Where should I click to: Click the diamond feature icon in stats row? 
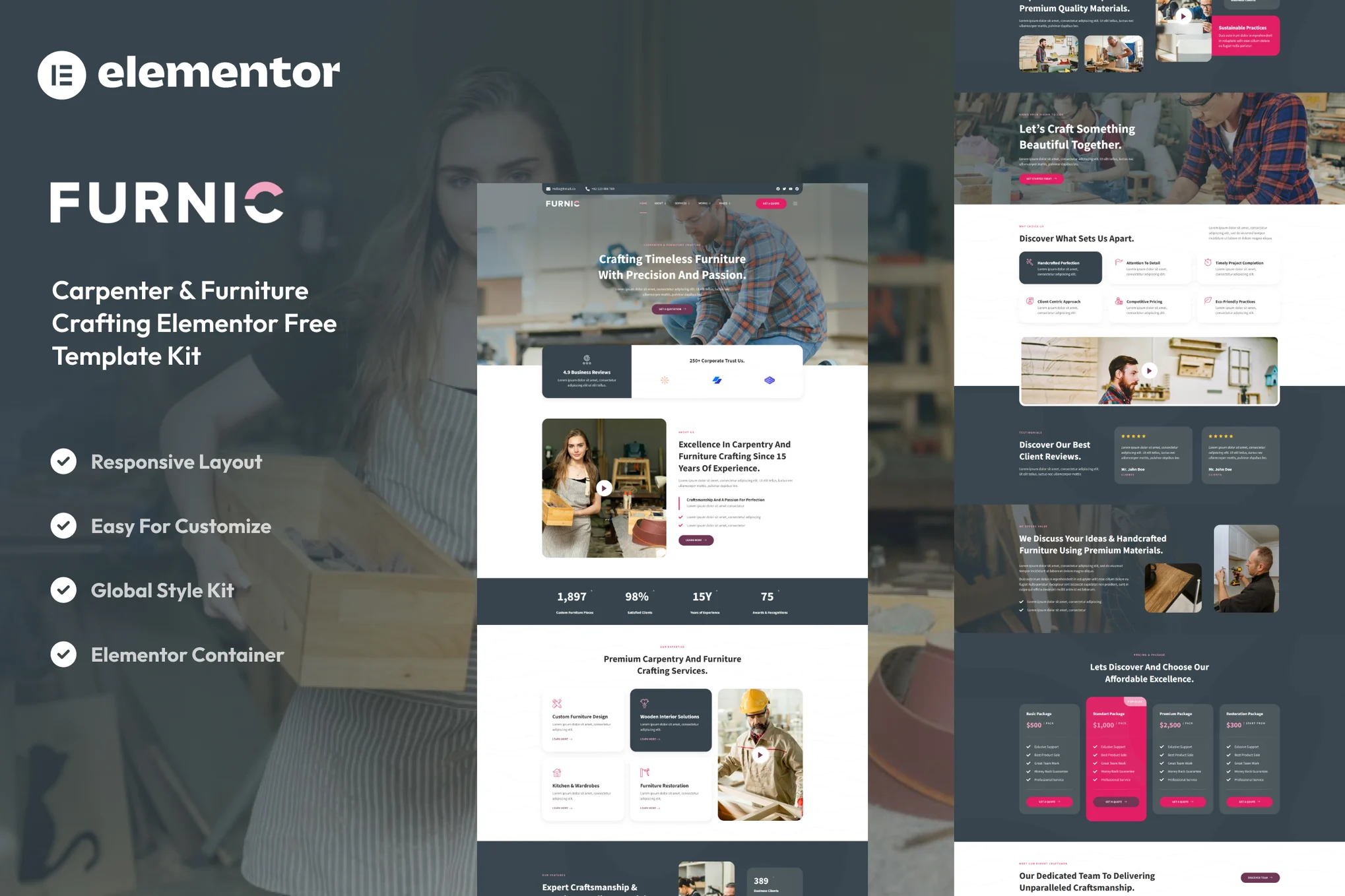(769, 382)
